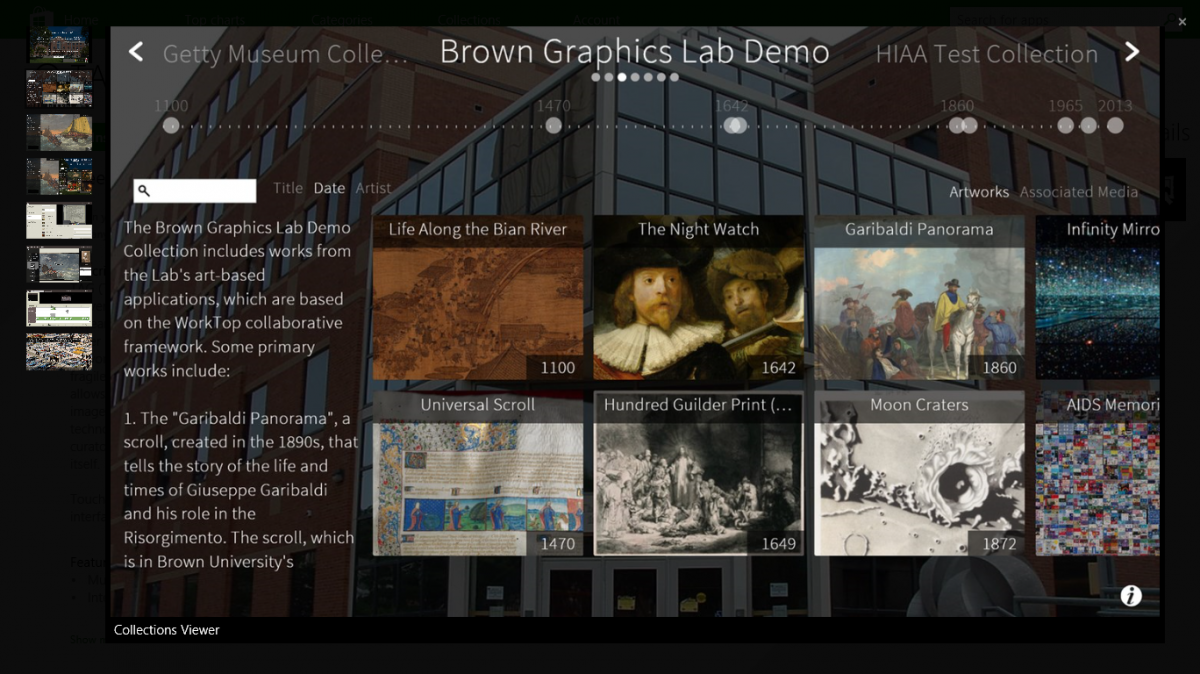Image resolution: width=1200 pixels, height=674 pixels.
Task: Switch to the Associated Media tab
Action: 1079,192
